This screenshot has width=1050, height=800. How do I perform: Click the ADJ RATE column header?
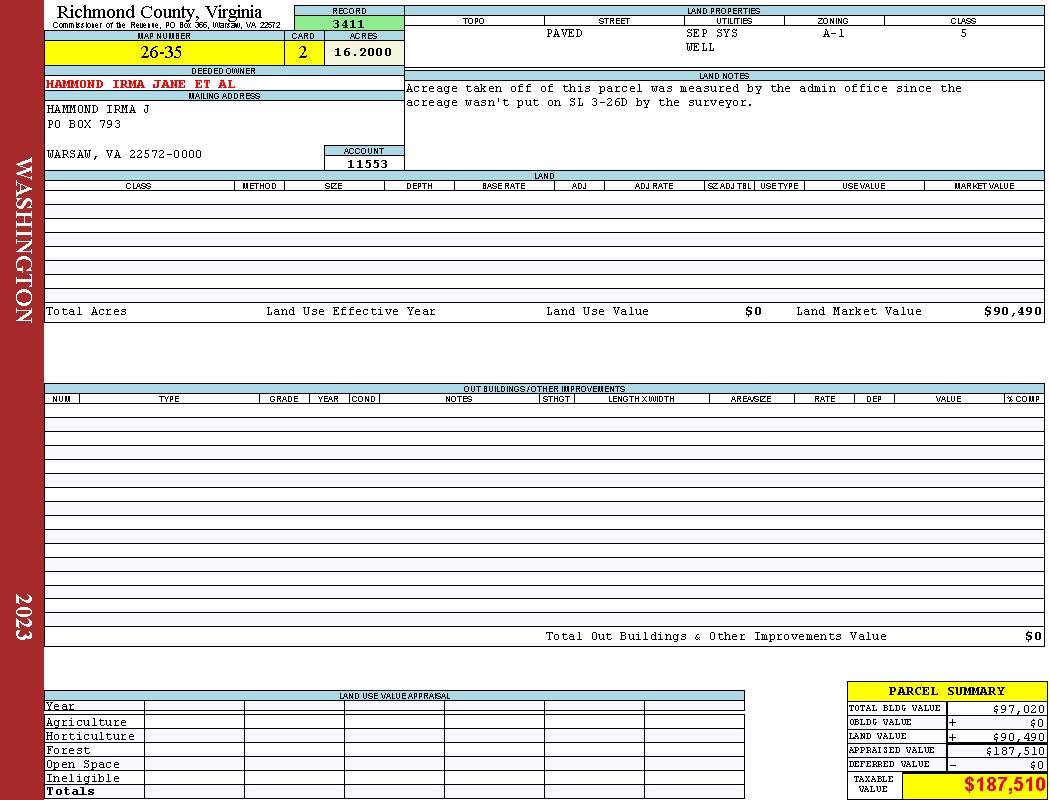point(654,186)
